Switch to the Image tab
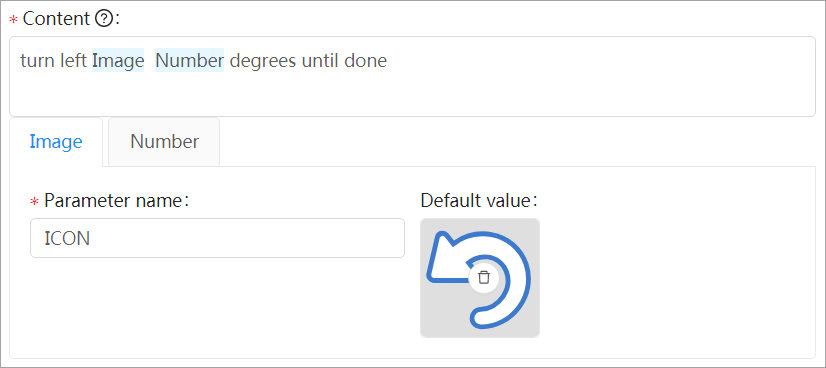 (x=56, y=142)
